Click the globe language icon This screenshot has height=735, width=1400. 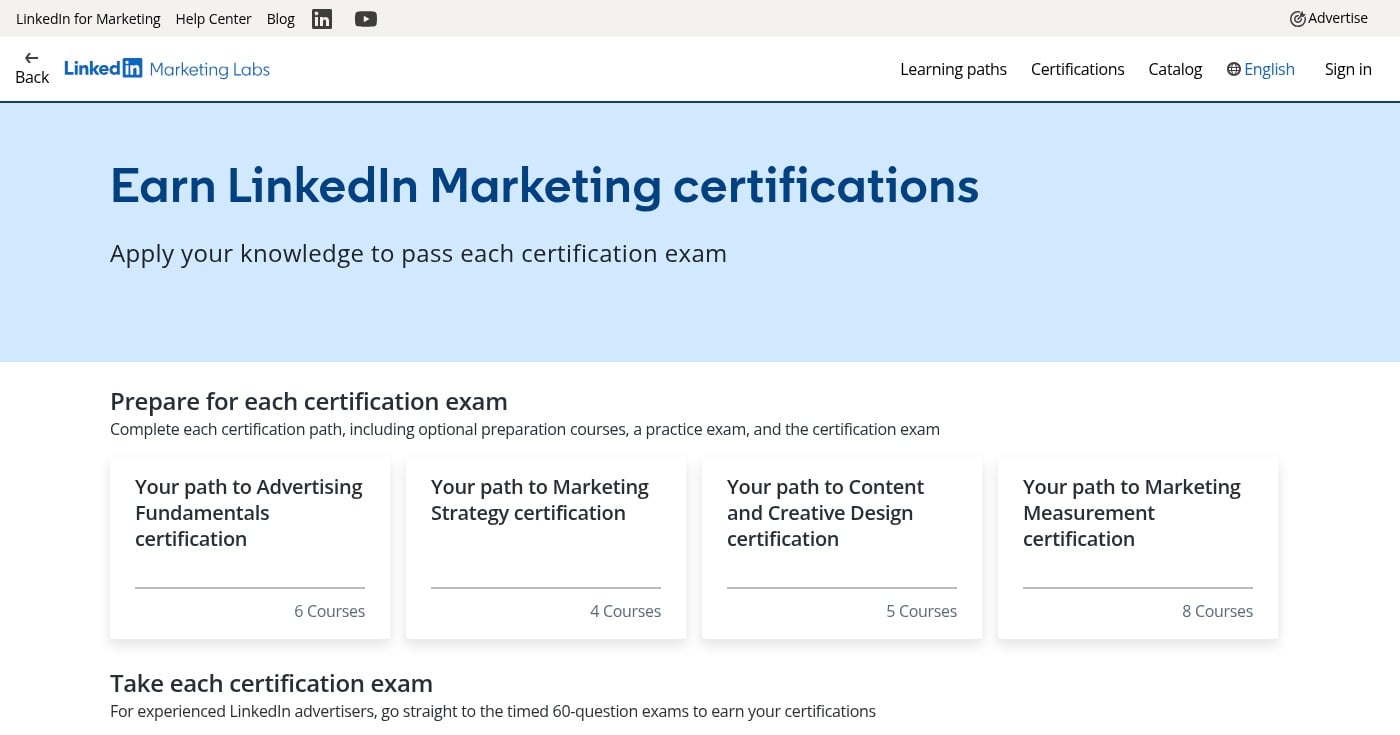tap(1234, 69)
